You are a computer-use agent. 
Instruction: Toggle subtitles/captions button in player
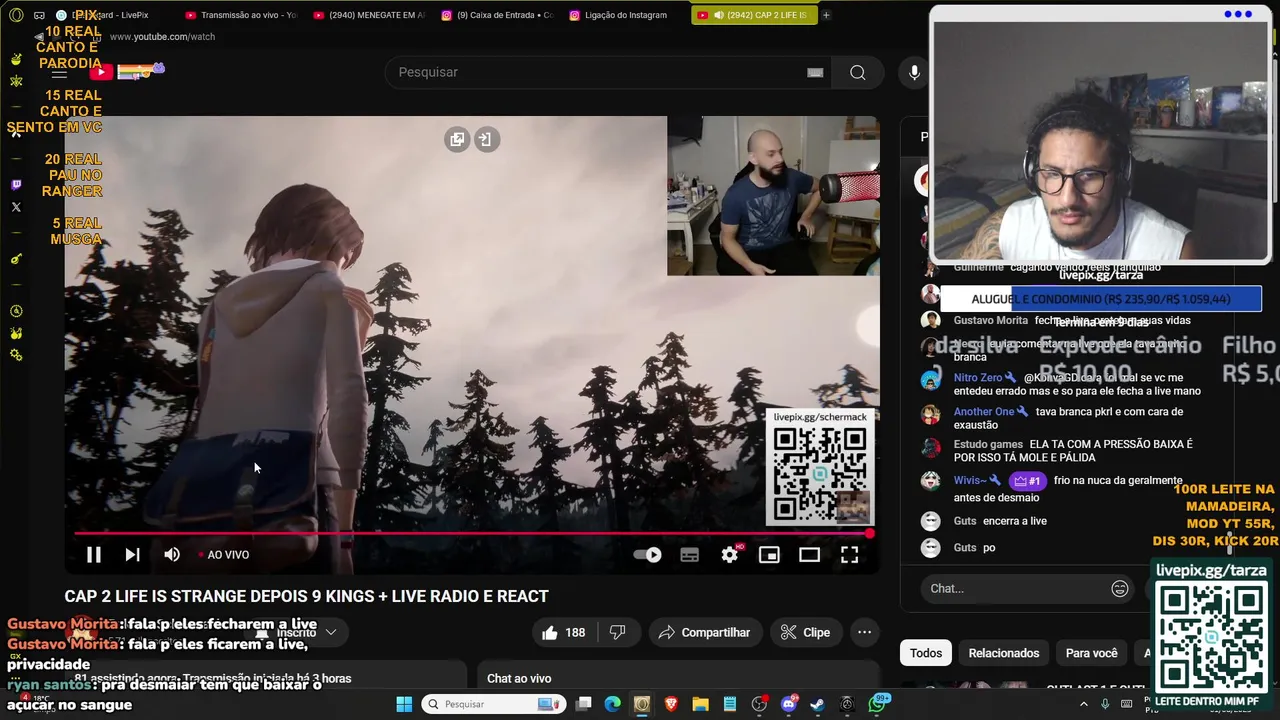(x=689, y=555)
